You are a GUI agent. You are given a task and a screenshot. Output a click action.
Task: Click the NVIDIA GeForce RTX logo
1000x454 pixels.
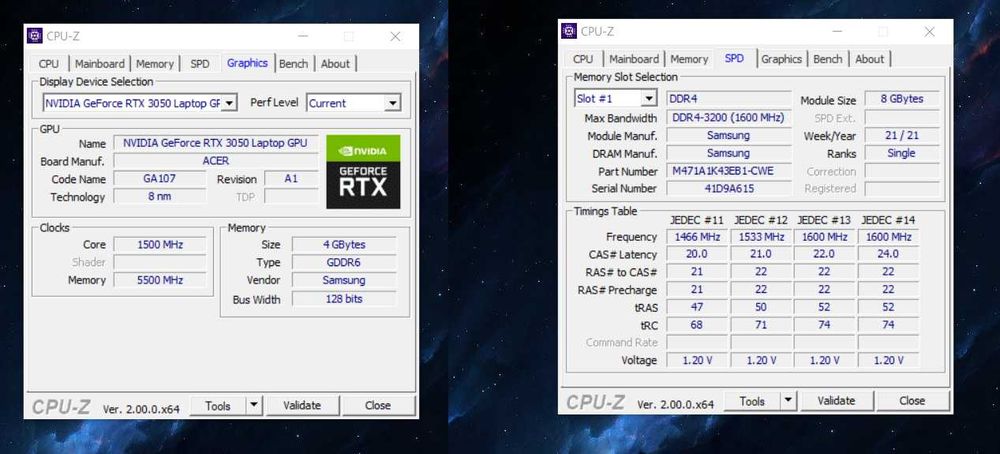pyautogui.click(x=363, y=172)
